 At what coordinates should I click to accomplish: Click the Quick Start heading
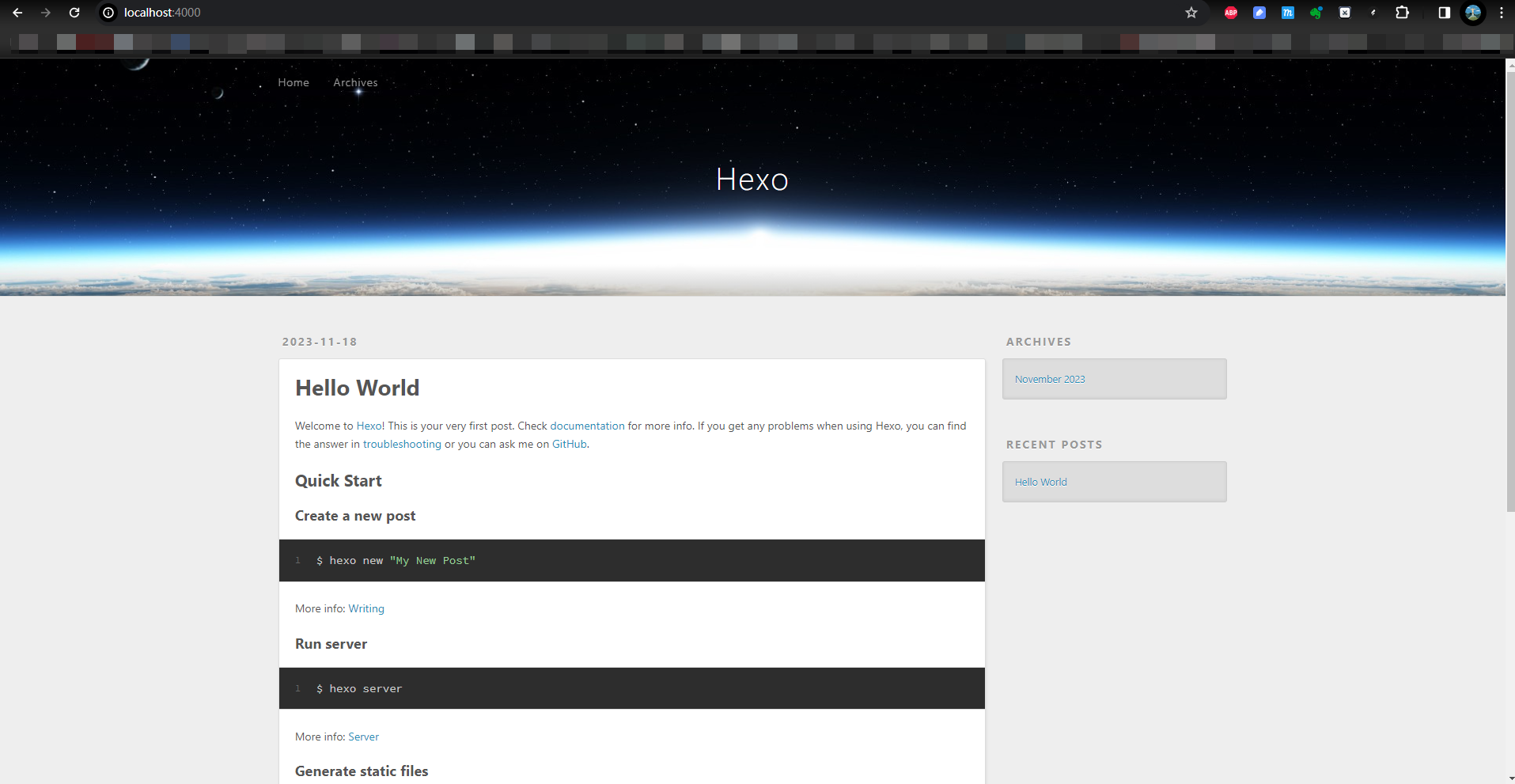pos(339,481)
